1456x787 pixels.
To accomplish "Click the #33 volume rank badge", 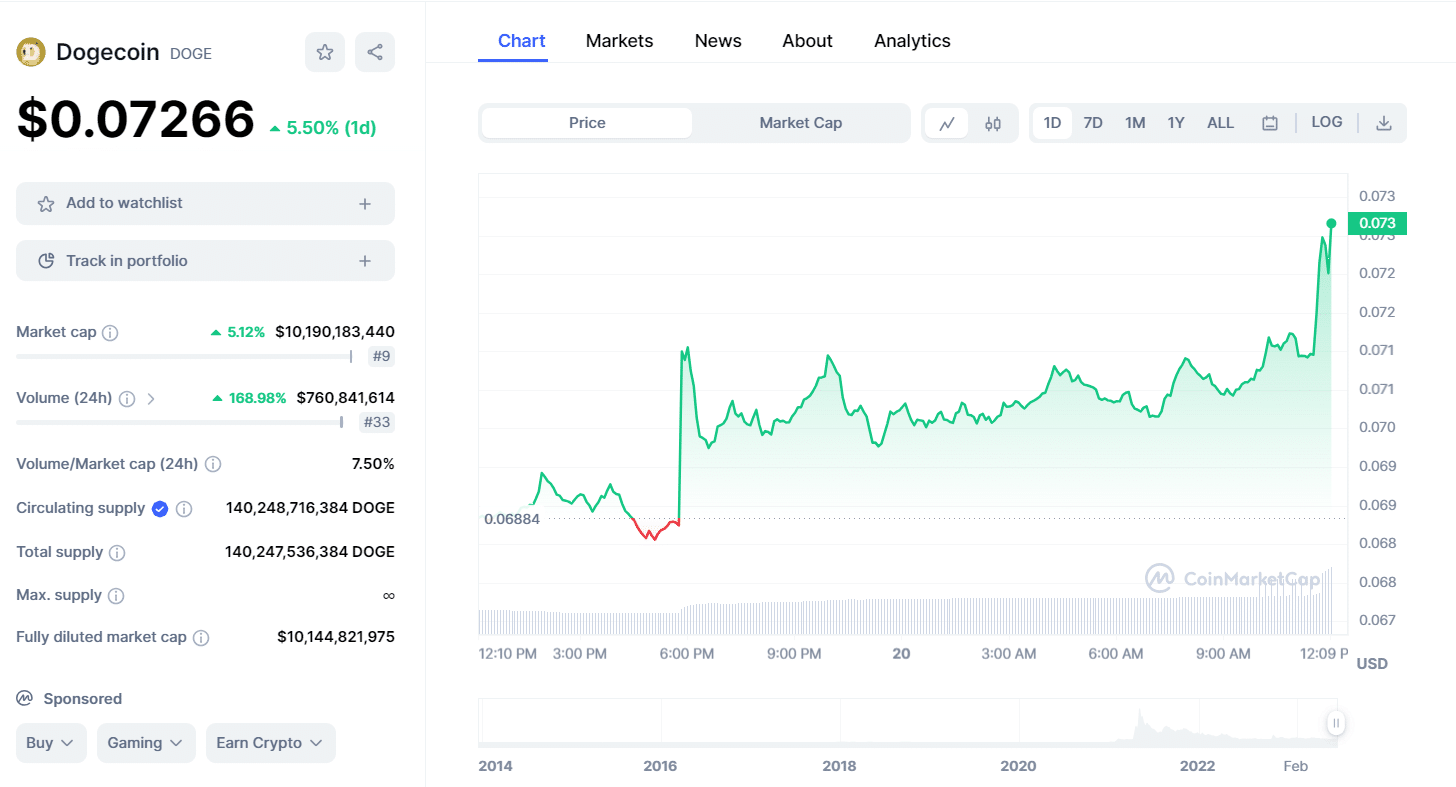I will pos(377,422).
